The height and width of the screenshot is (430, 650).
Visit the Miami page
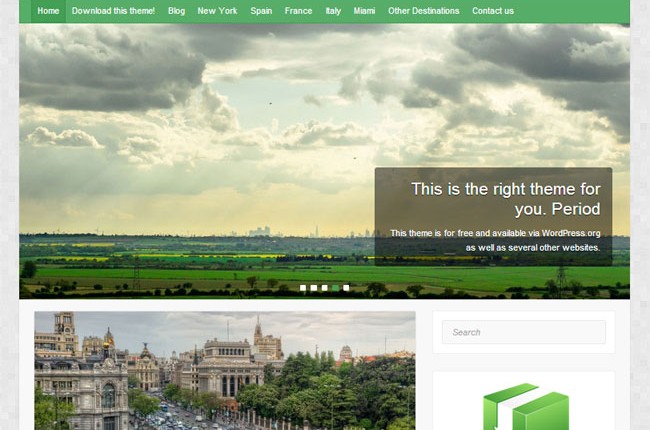click(364, 11)
